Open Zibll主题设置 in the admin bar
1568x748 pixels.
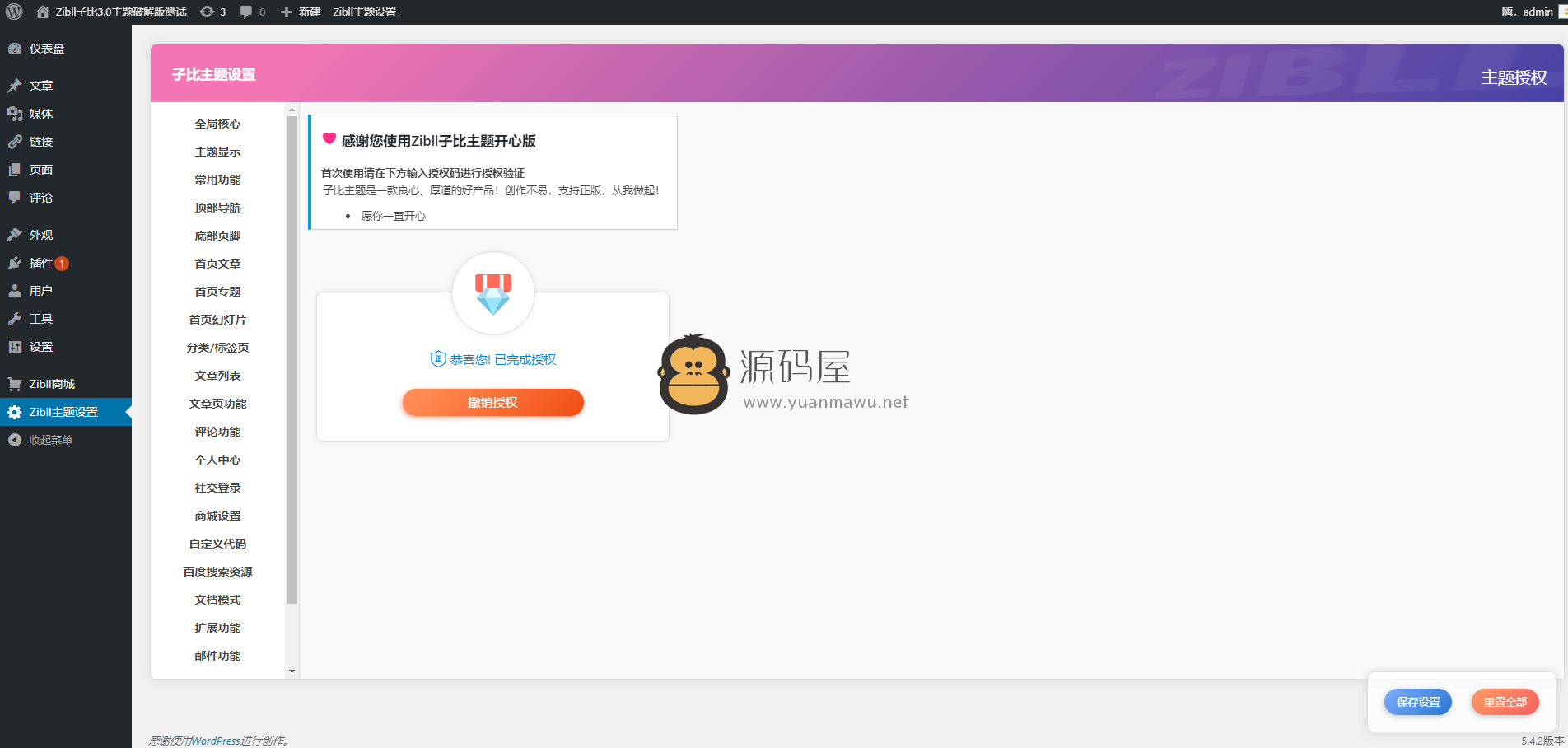click(364, 12)
